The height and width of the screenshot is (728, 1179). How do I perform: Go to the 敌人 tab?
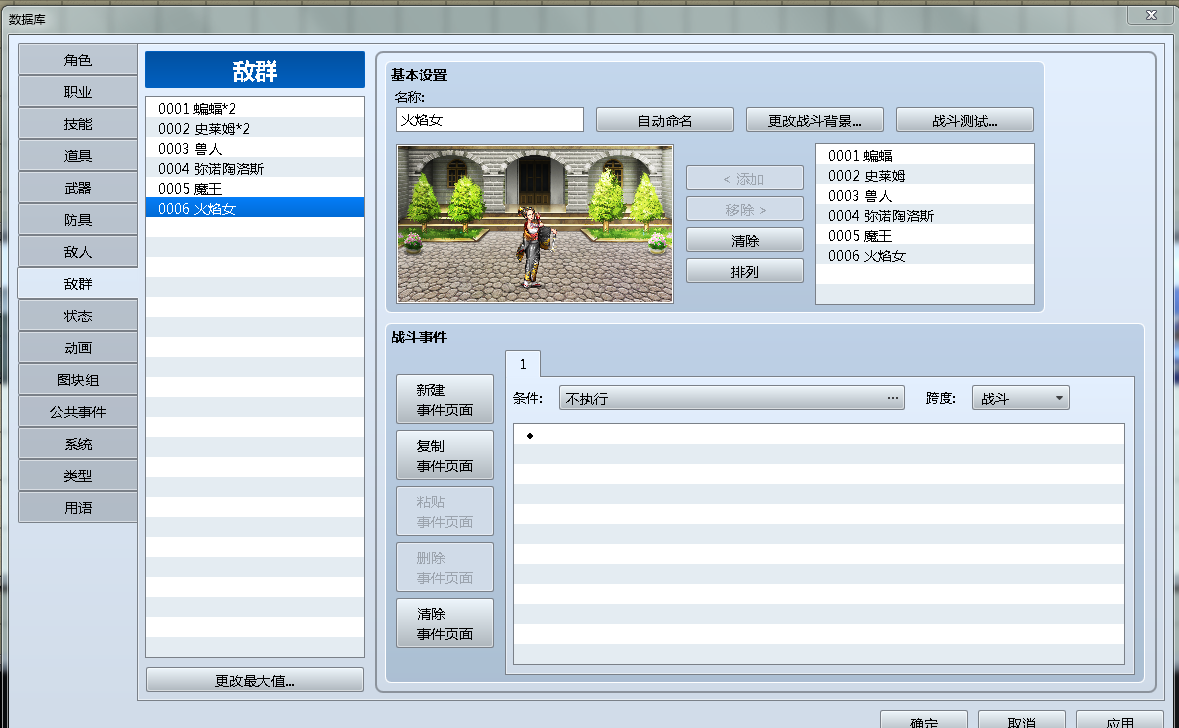coord(77,251)
